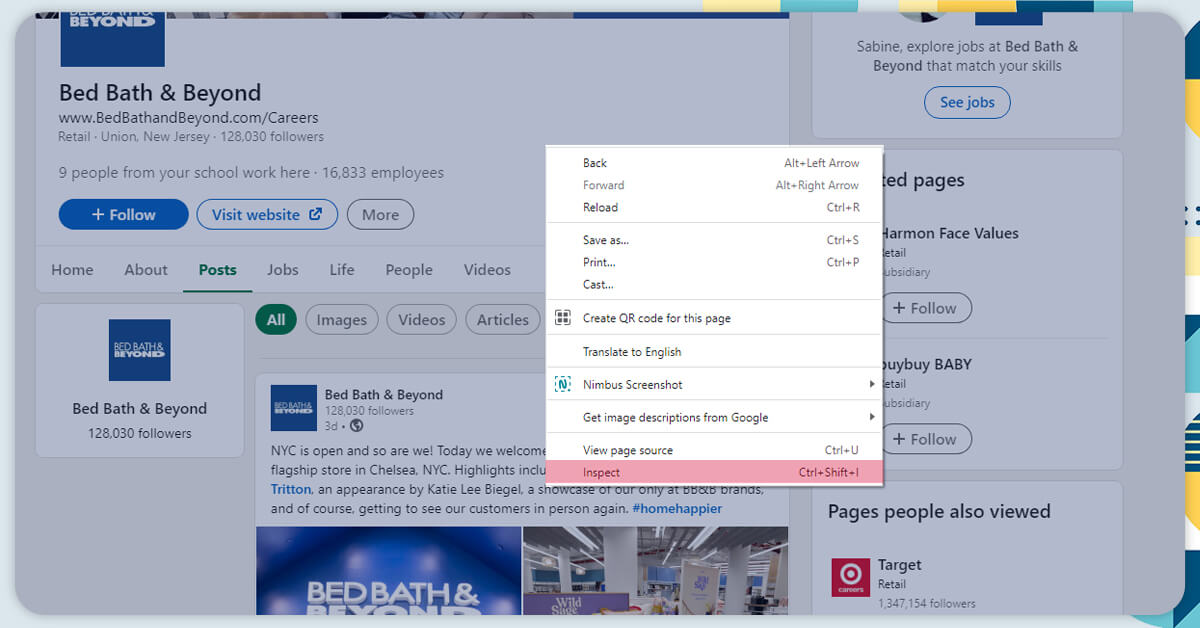Screen dimensions: 1200x628
Task: Switch to the About tab
Action: [x=146, y=270]
